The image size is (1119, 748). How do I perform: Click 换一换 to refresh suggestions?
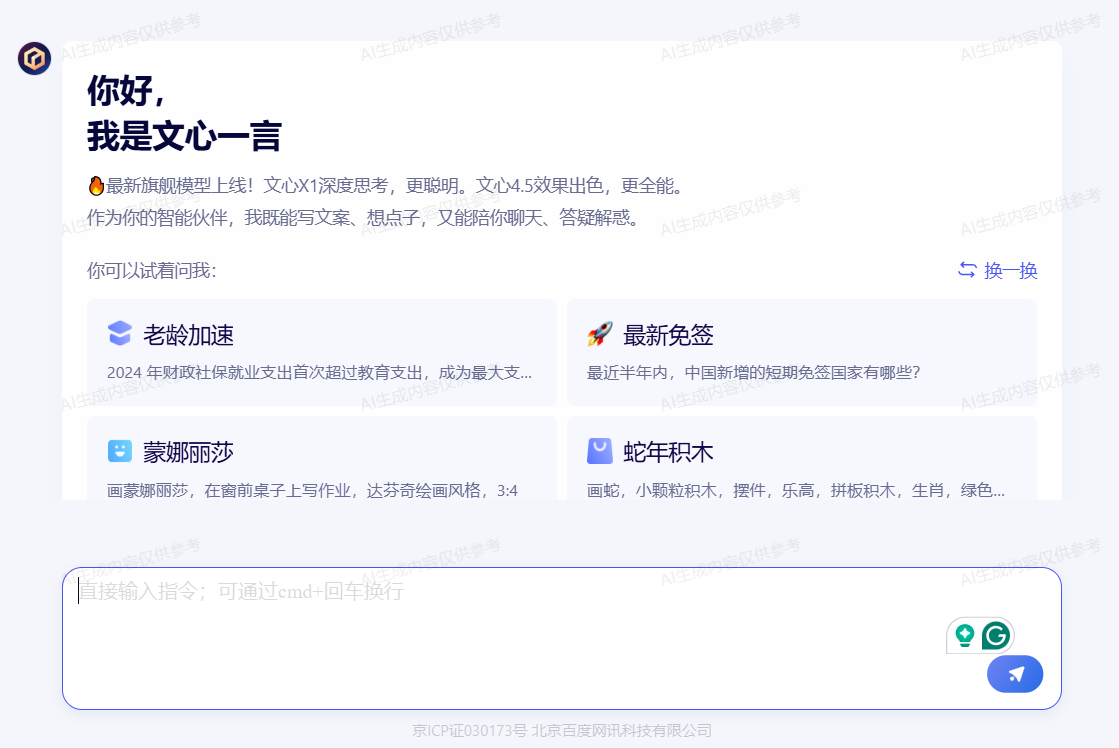pos(1008,271)
